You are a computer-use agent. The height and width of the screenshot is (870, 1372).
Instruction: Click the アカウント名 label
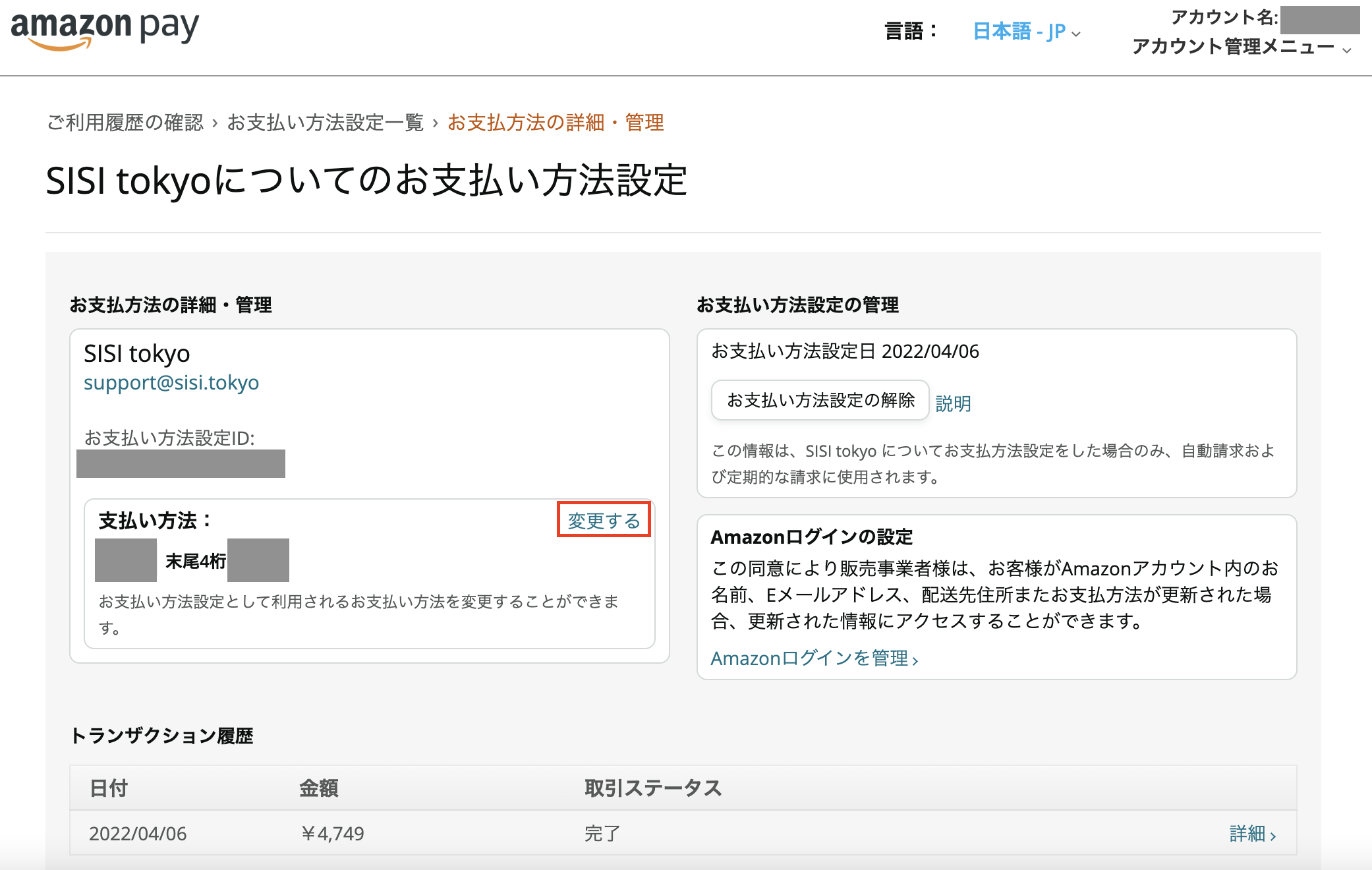click(1224, 18)
